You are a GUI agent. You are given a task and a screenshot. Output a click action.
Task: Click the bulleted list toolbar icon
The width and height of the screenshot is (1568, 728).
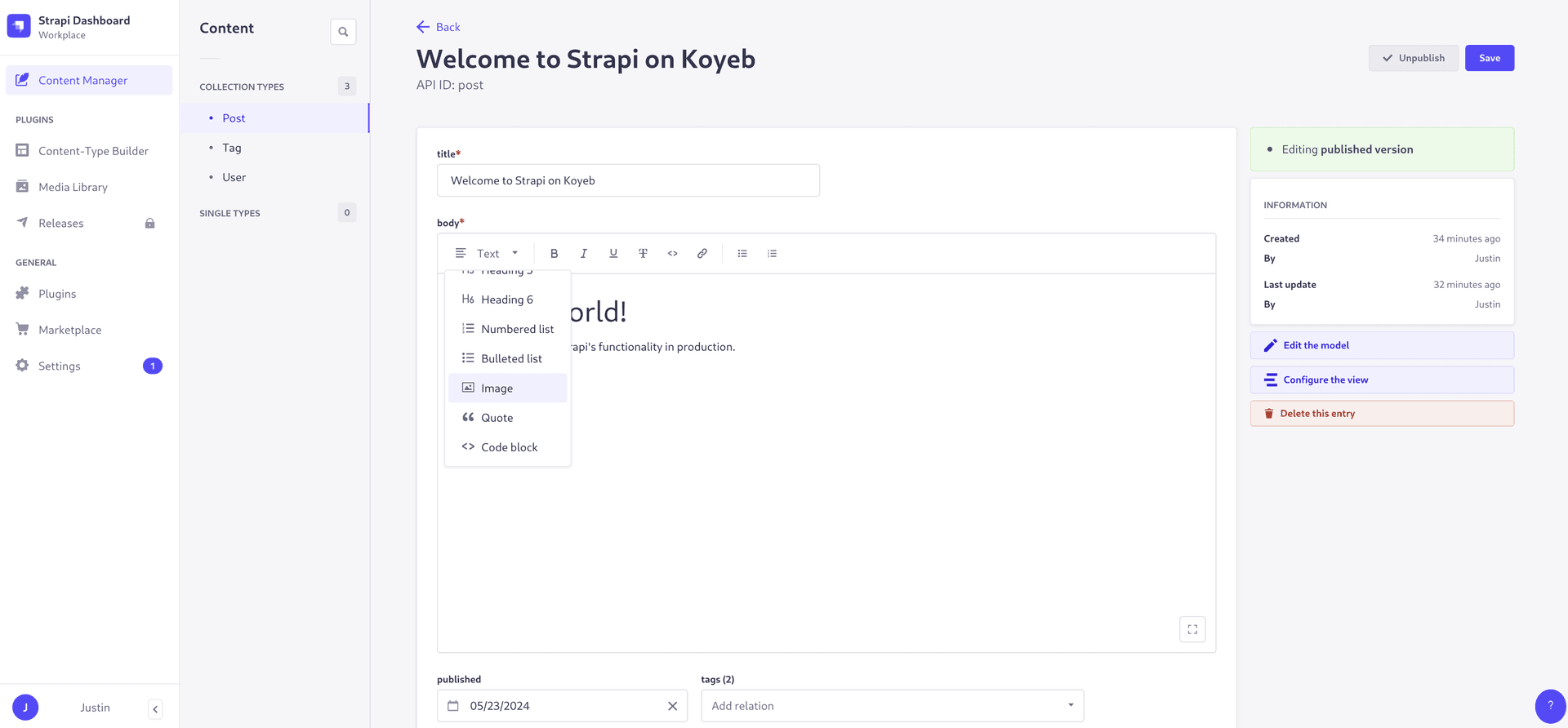(742, 254)
